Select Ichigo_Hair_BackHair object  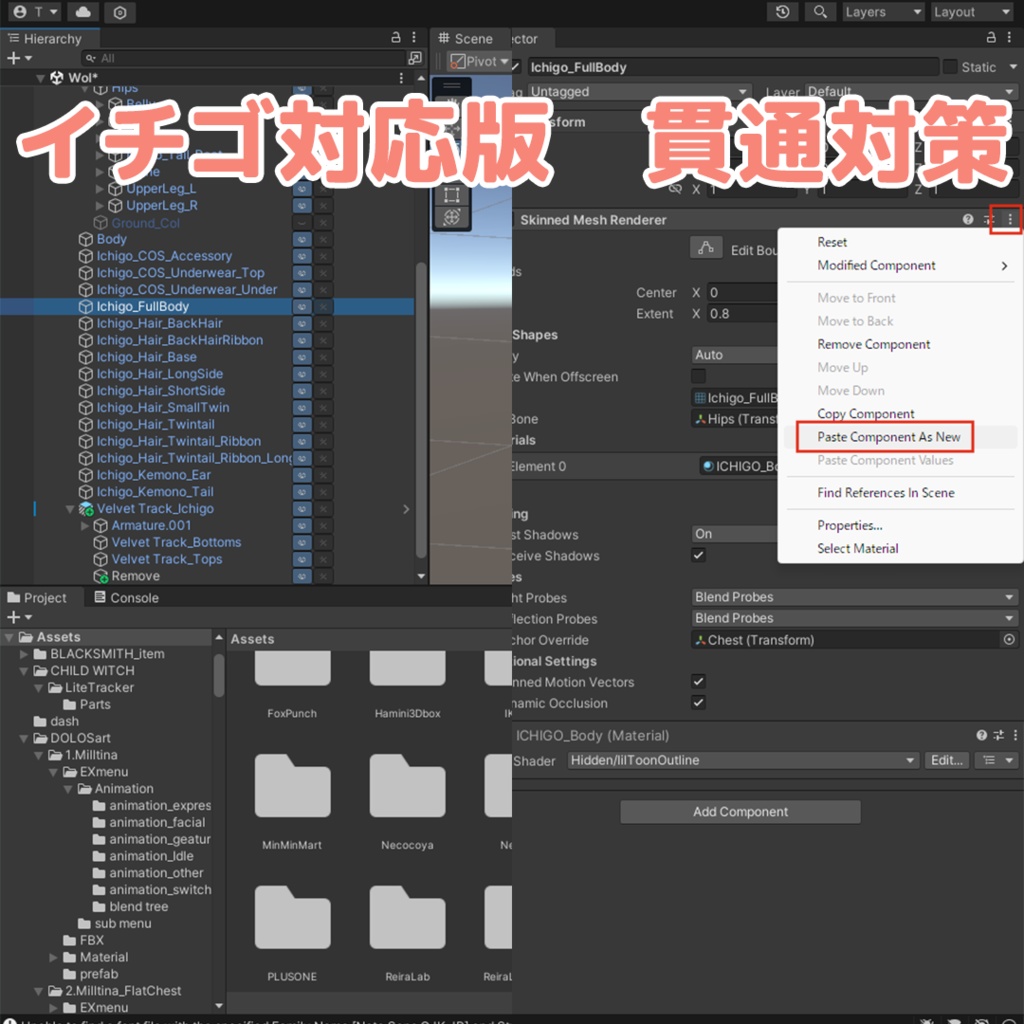point(159,323)
